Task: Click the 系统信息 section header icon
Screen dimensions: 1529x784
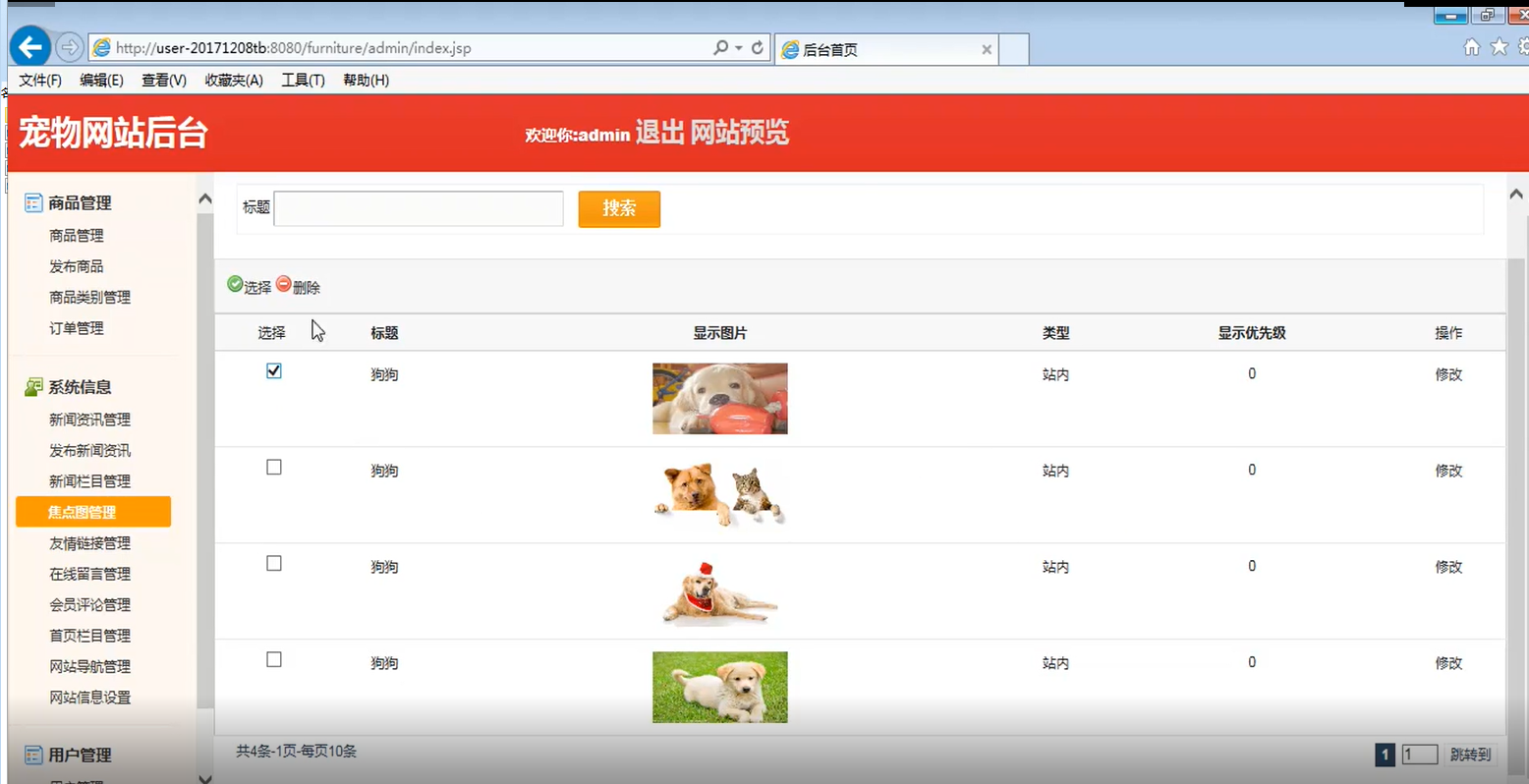Action: click(x=33, y=387)
